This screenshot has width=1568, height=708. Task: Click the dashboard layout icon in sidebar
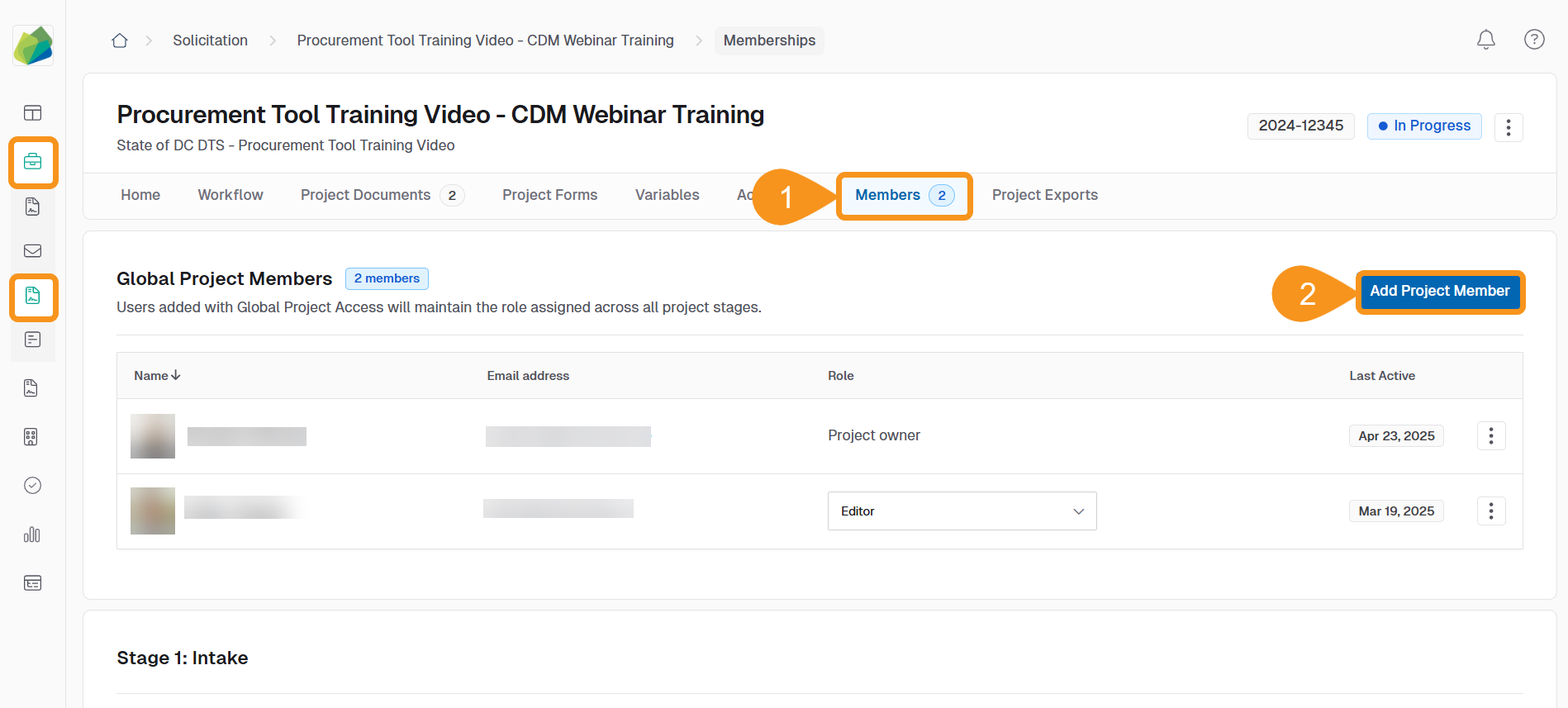[33, 113]
